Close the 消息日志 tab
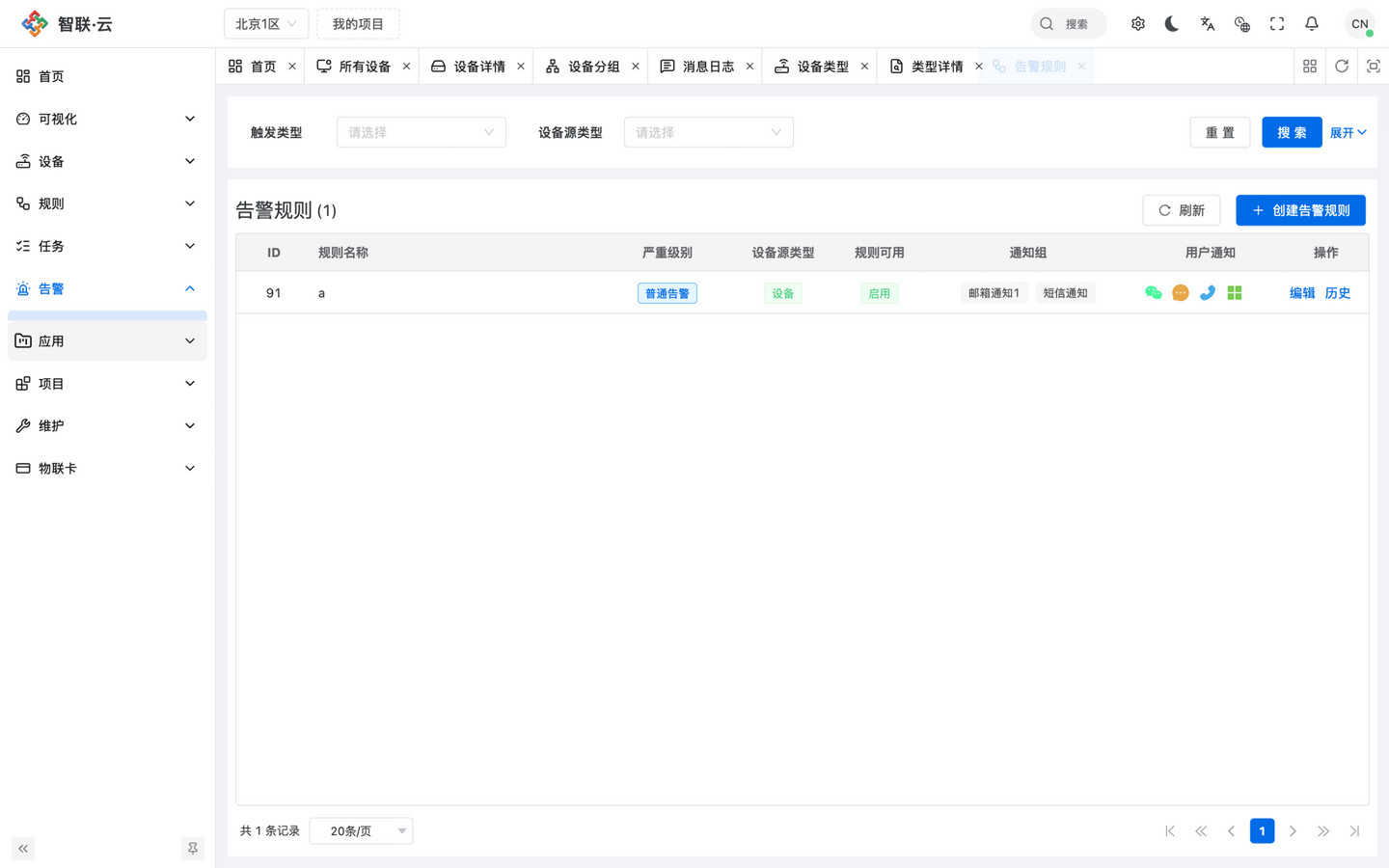Image resolution: width=1389 pixels, height=868 pixels. coord(749,67)
